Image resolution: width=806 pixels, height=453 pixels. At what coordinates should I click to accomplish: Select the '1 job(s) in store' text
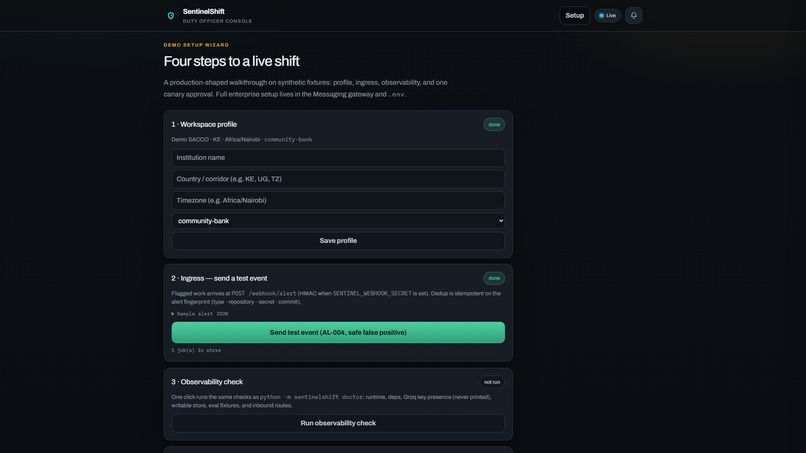point(196,350)
